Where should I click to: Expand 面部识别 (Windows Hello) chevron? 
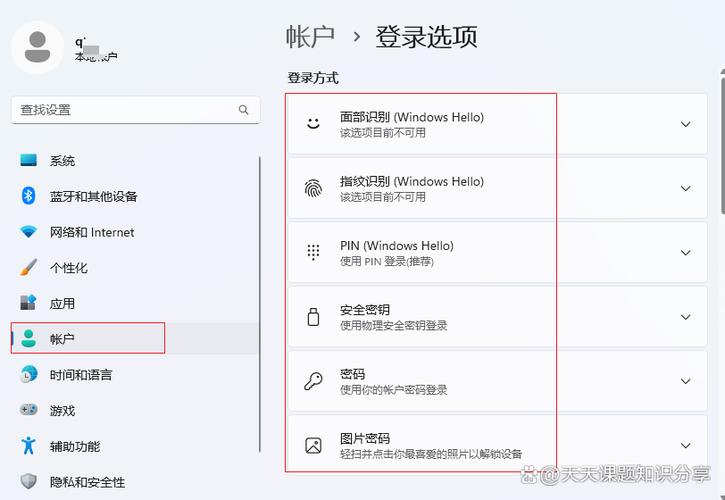tap(685, 124)
